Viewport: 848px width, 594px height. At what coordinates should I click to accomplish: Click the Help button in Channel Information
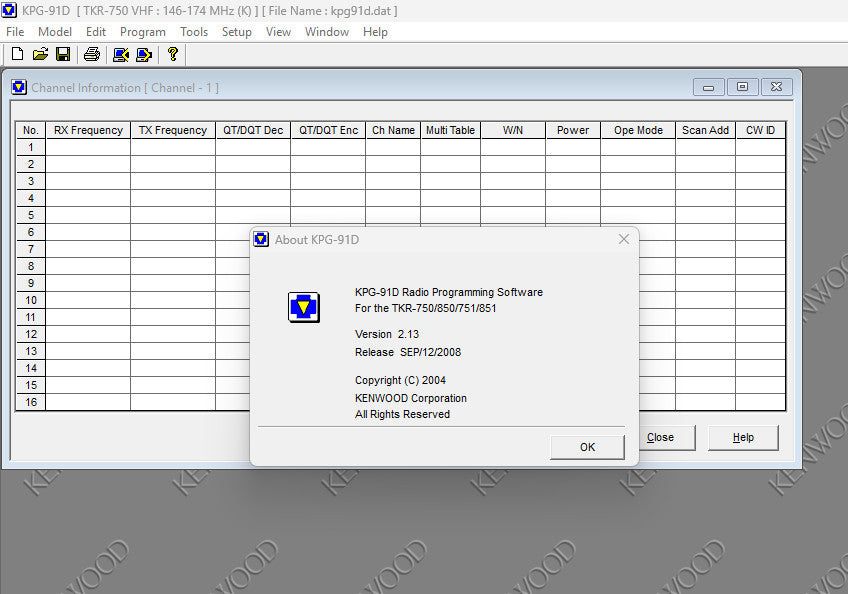coord(743,437)
